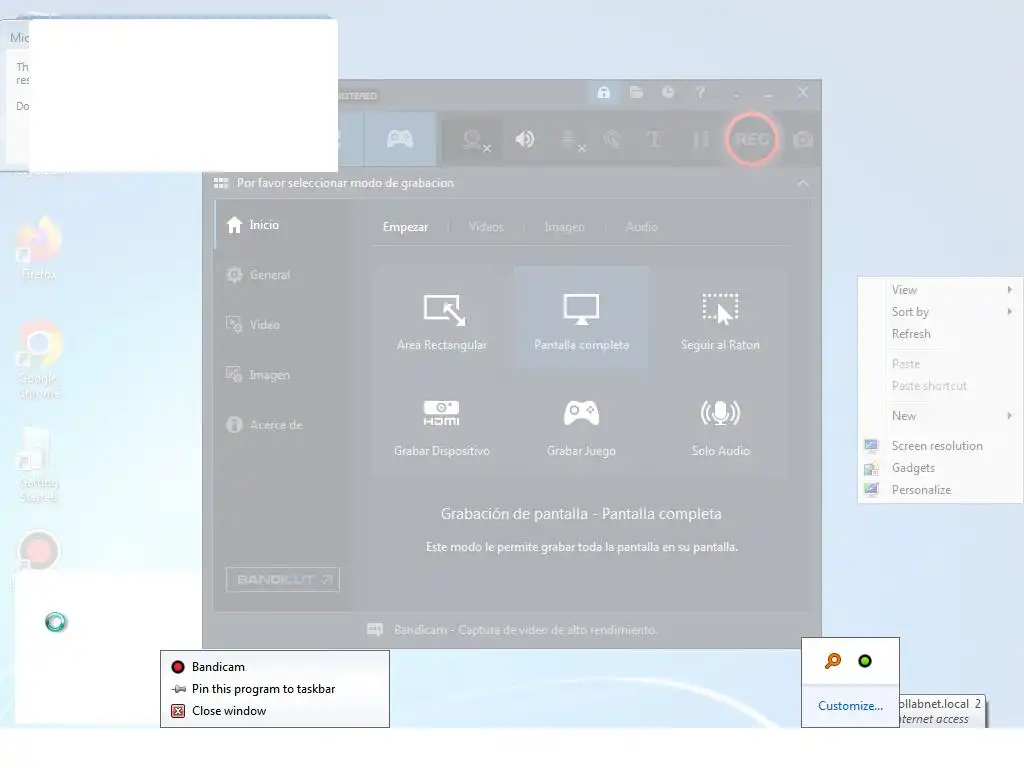The width and height of the screenshot is (1024, 768).
Task: Click the grid icon beside 'Por favor seleccionar'
Action: pos(221,183)
